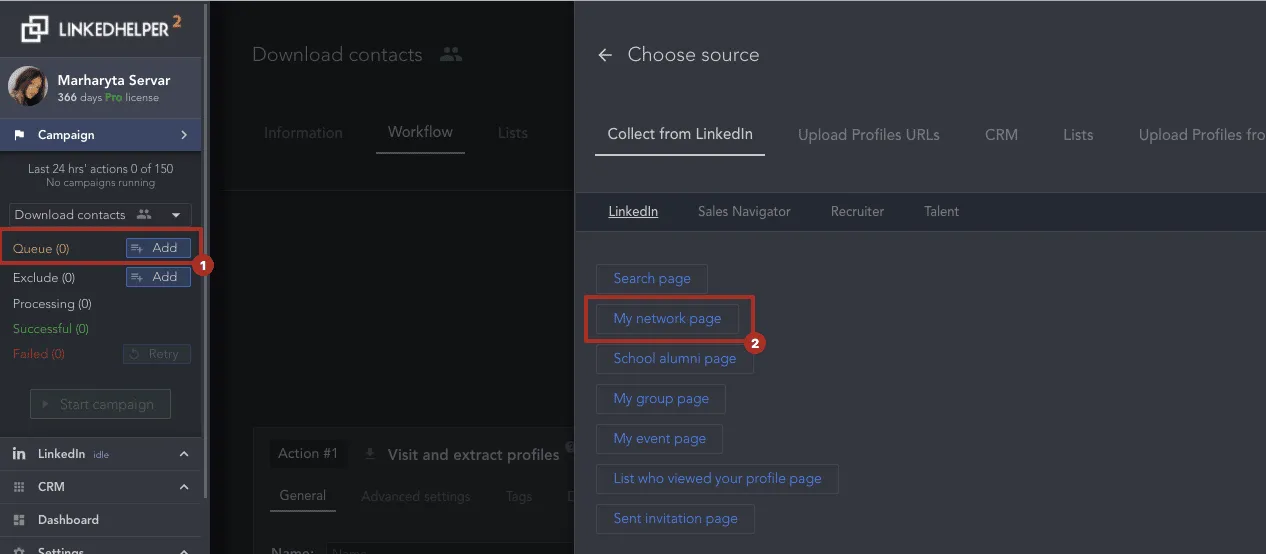Screen dimensions: 1266x554
Task: Click the Dashboard tiles icon
Action: point(19,520)
